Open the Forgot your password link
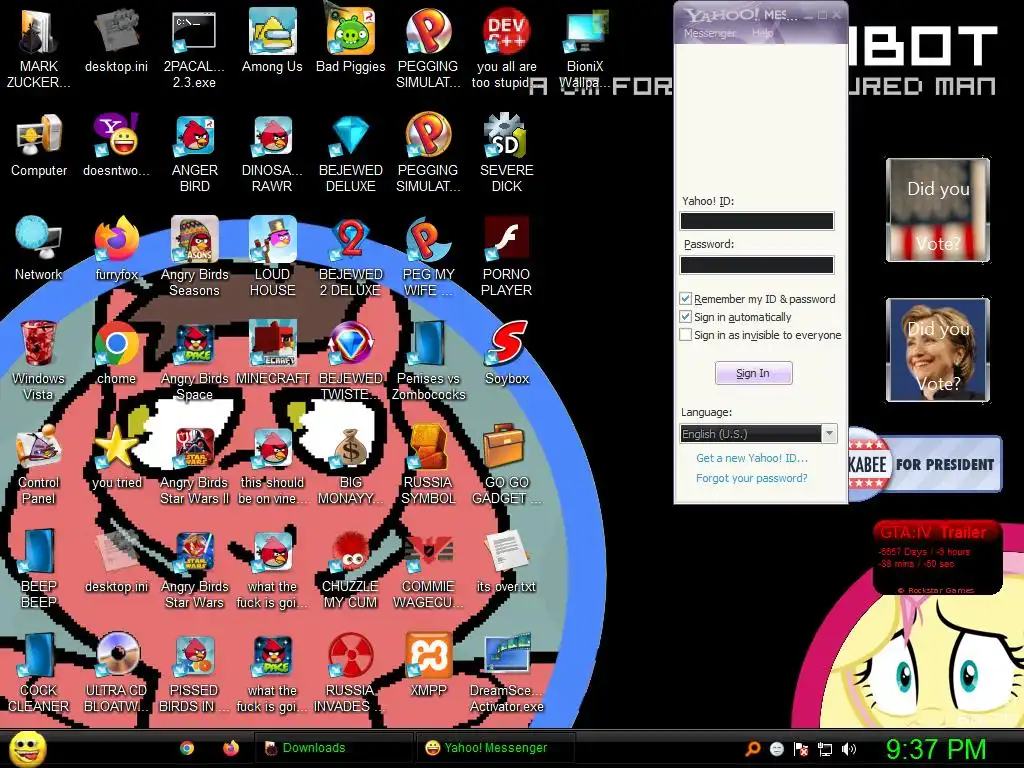The image size is (1024, 768). [752, 478]
